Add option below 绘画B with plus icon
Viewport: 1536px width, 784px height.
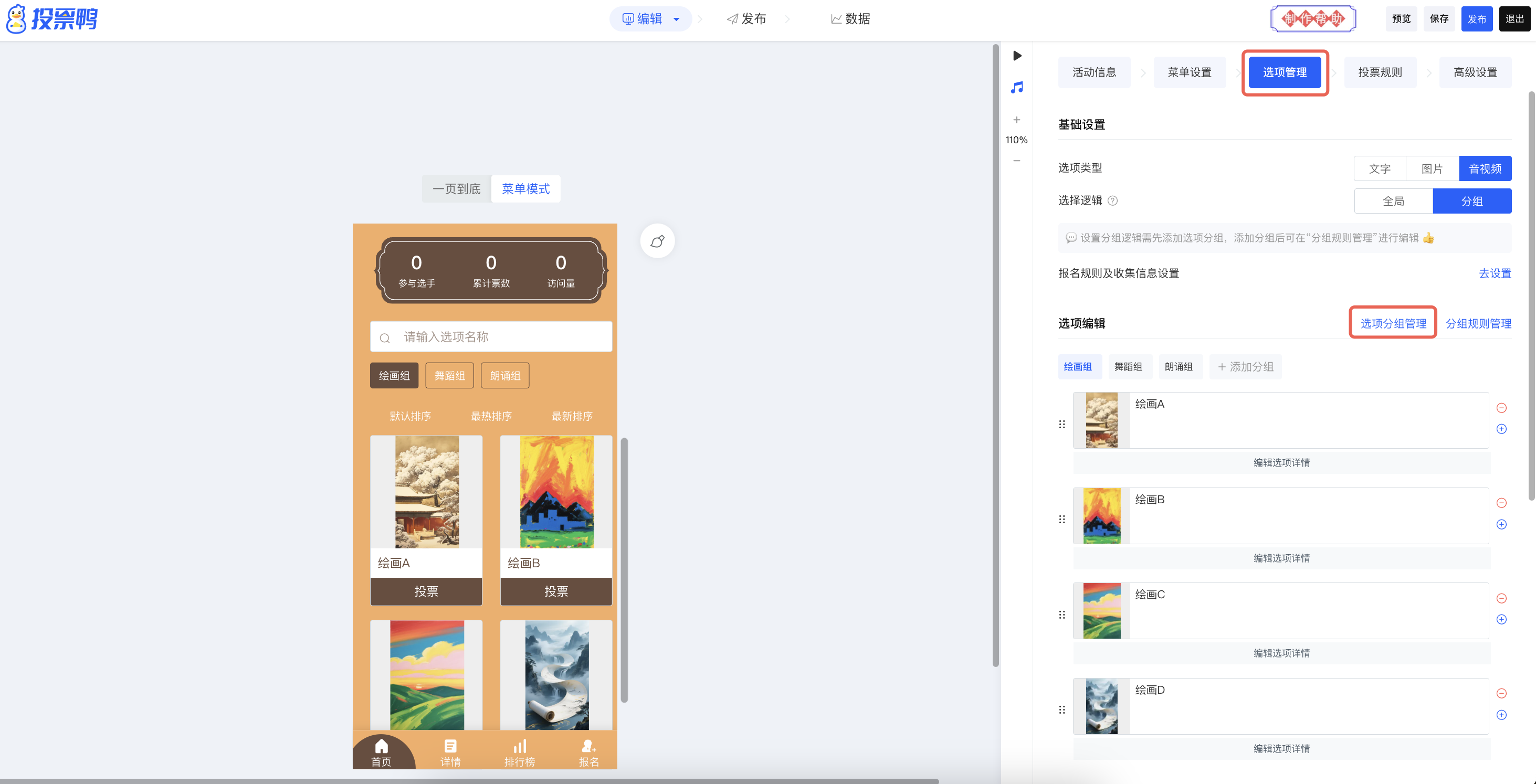[1501, 524]
